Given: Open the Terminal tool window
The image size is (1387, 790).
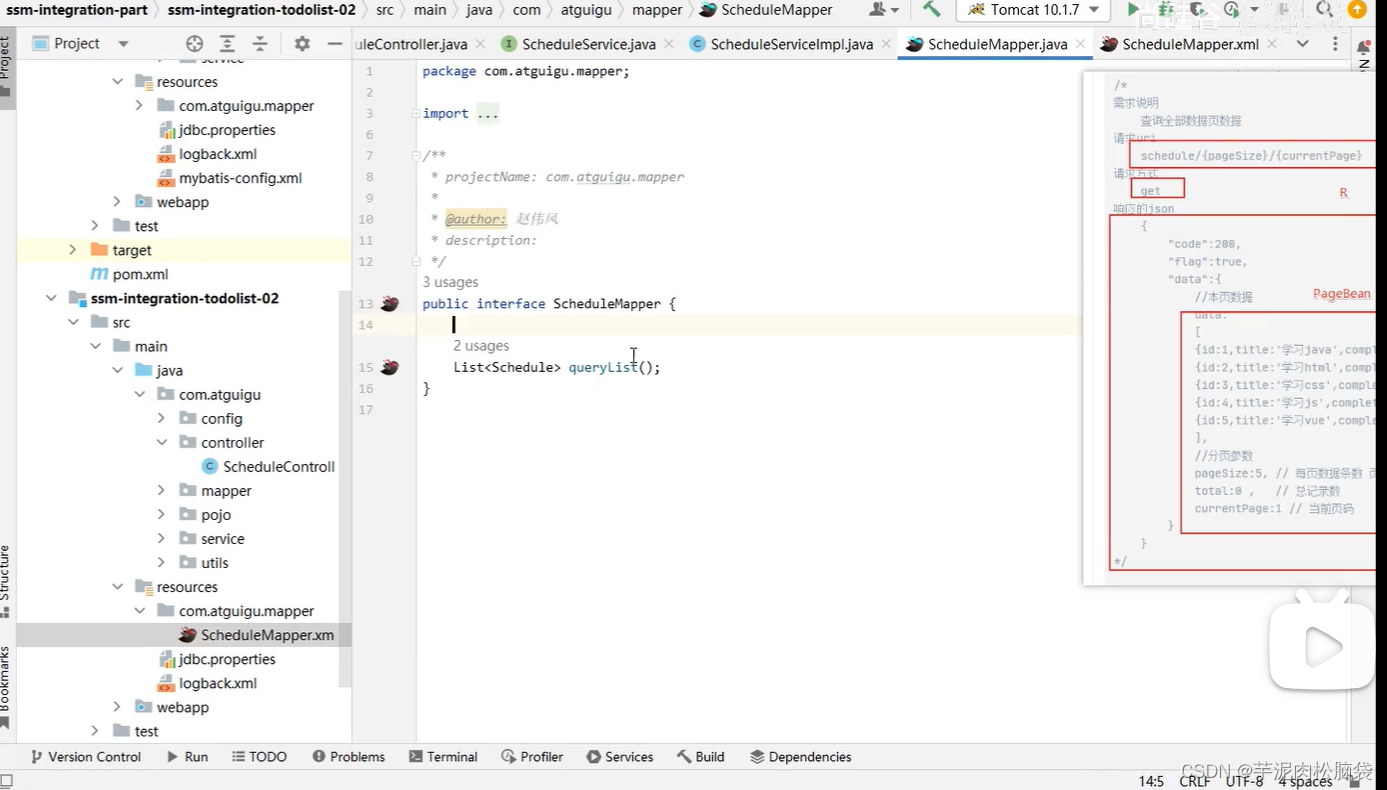Looking at the screenshot, I should (x=443, y=757).
